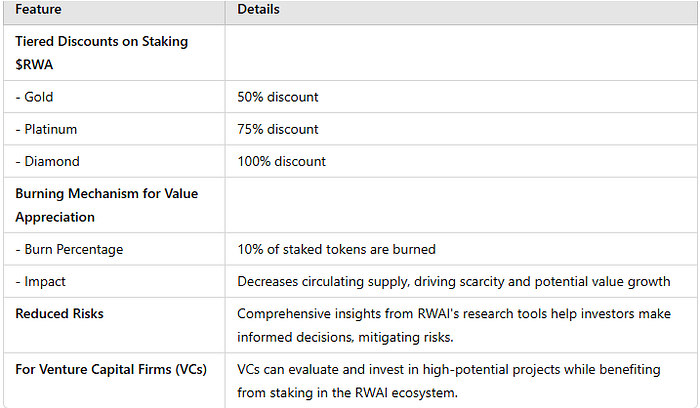Screen dimensions: 700x408
Task: Click the "Details" column header
Action: (258, 10)
